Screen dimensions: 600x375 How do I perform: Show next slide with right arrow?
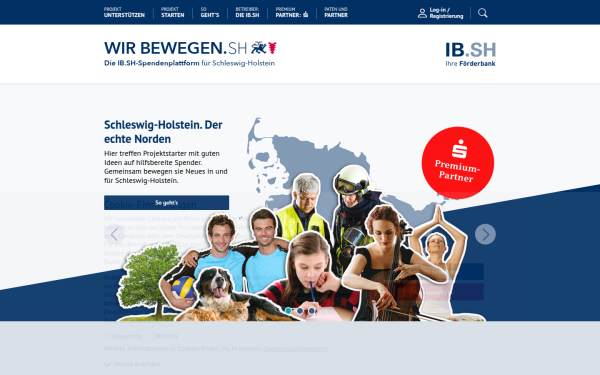[x=485, y=234]
